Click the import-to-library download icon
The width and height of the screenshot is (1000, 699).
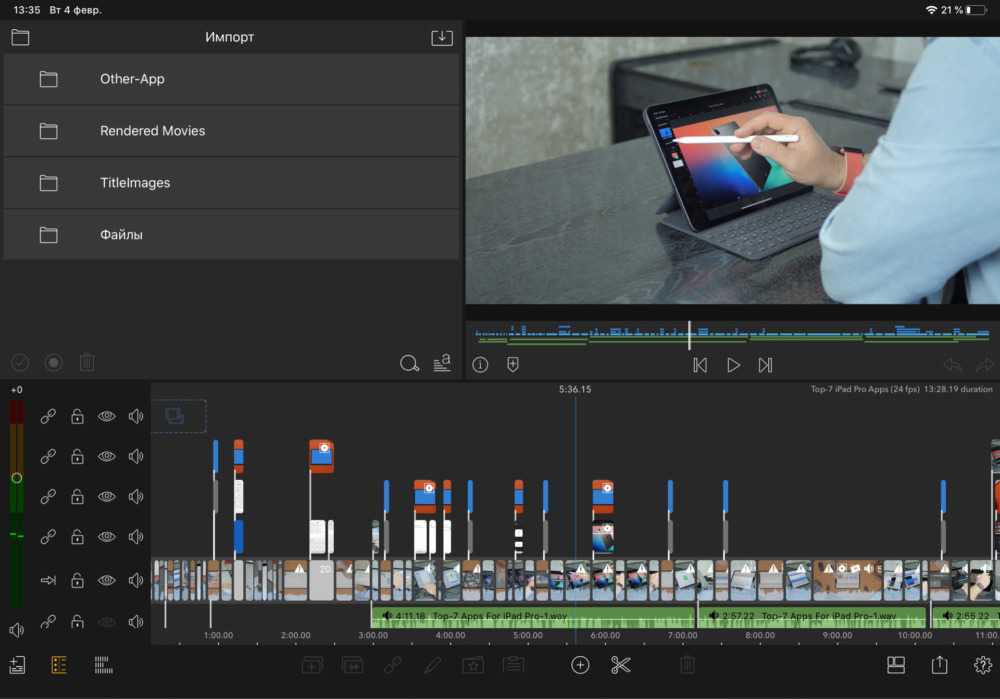pyautogui.click(x=441, y=38)
